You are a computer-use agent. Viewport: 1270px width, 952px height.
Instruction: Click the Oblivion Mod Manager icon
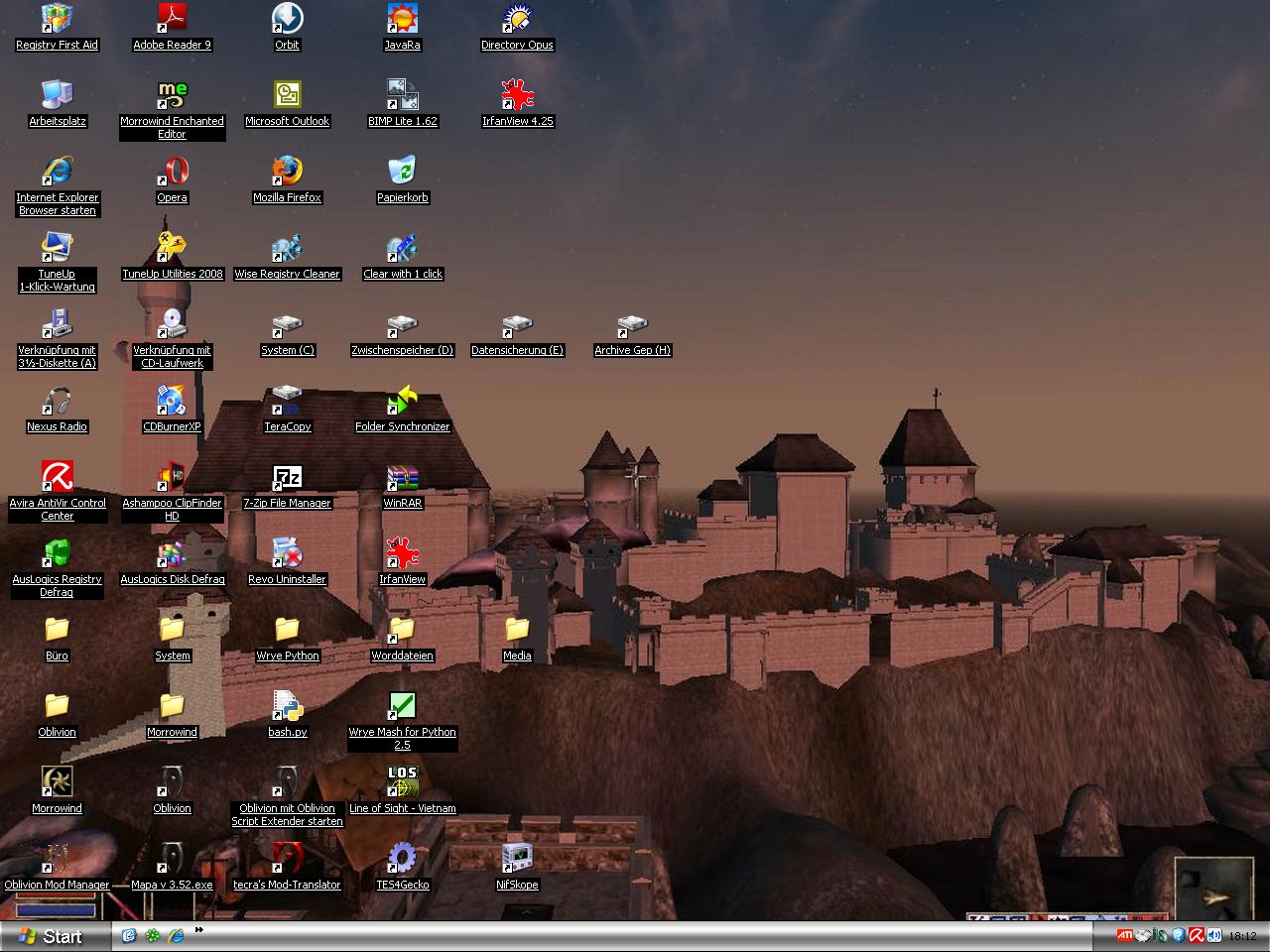(57, 859)
